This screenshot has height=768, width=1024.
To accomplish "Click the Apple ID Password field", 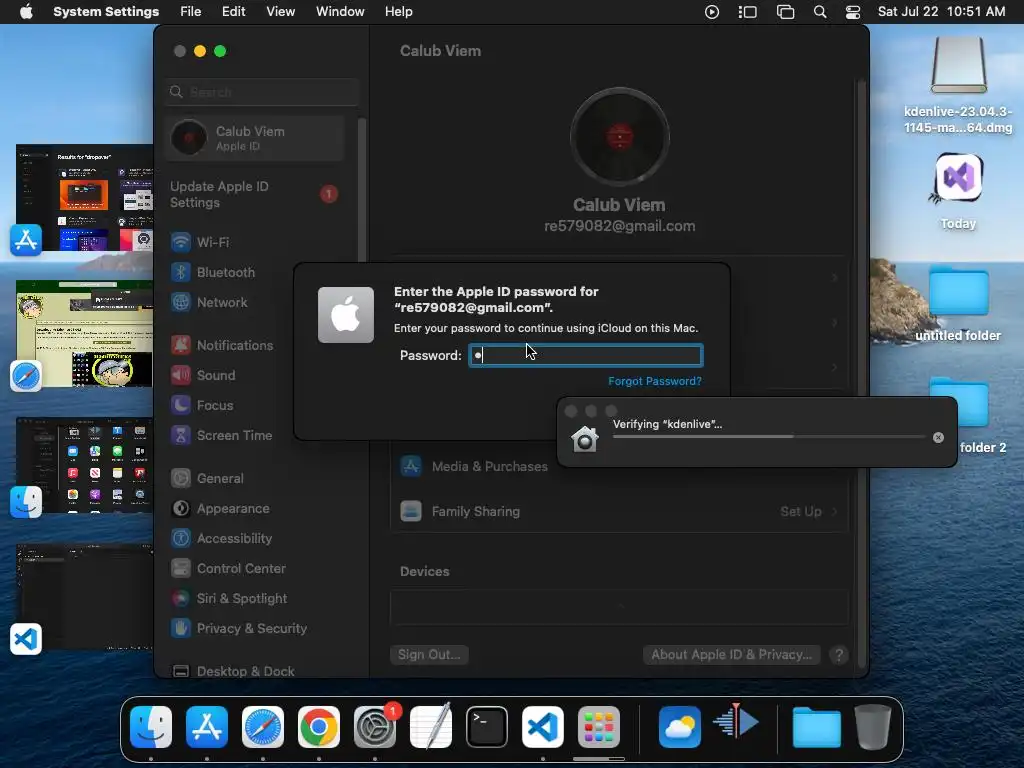I will tap(586, 355).
